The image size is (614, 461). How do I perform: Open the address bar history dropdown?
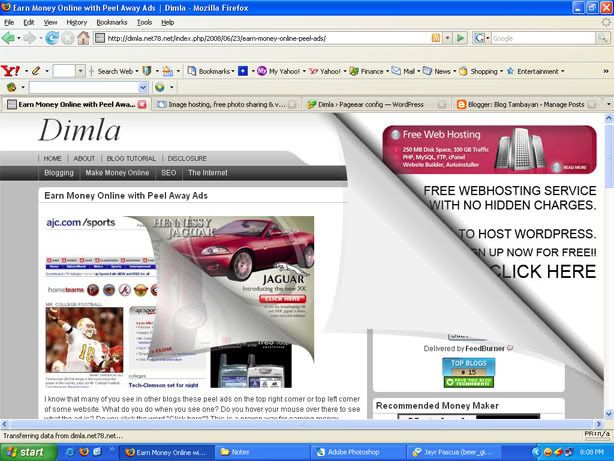point(448,38)
